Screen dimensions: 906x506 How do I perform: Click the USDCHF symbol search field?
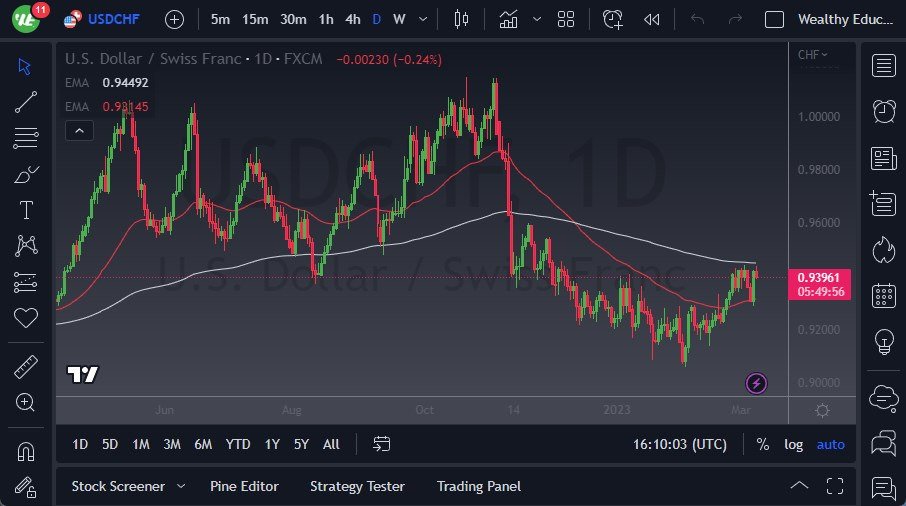114,19
